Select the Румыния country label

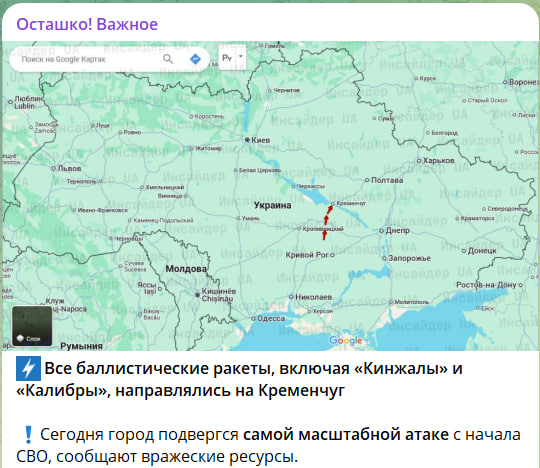tap(82, 346)
